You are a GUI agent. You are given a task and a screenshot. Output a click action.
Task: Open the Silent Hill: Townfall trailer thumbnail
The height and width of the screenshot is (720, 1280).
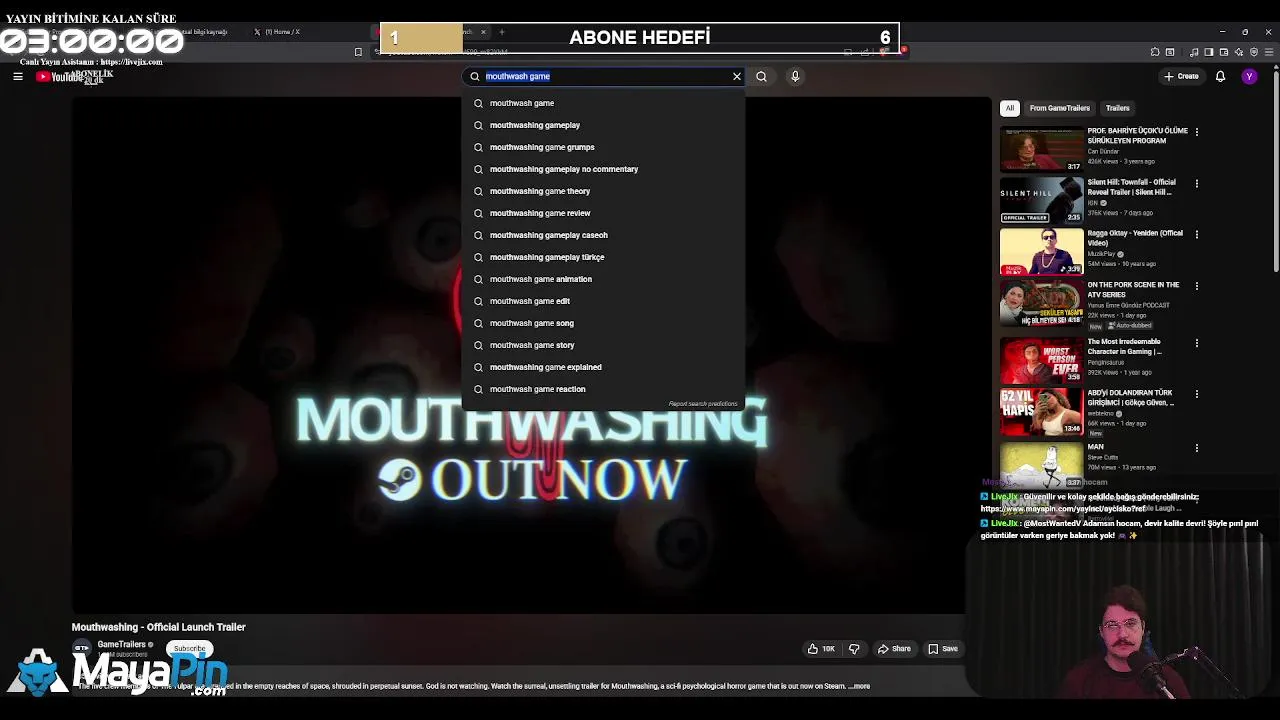(x=1041, y=200)
